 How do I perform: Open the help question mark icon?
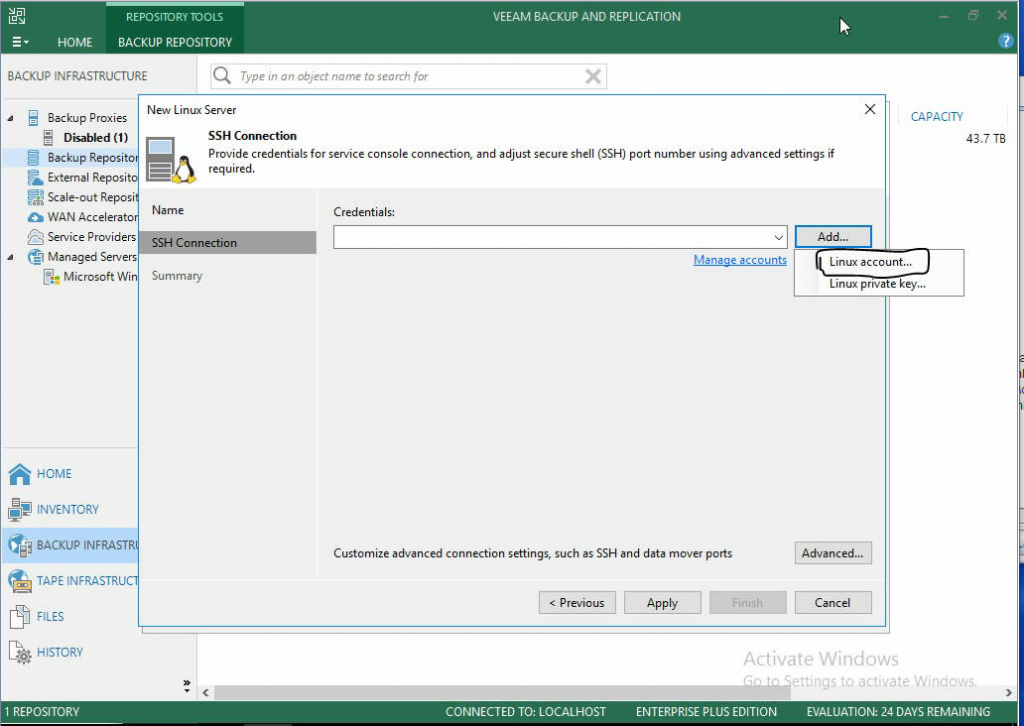tap(1005, 41)
